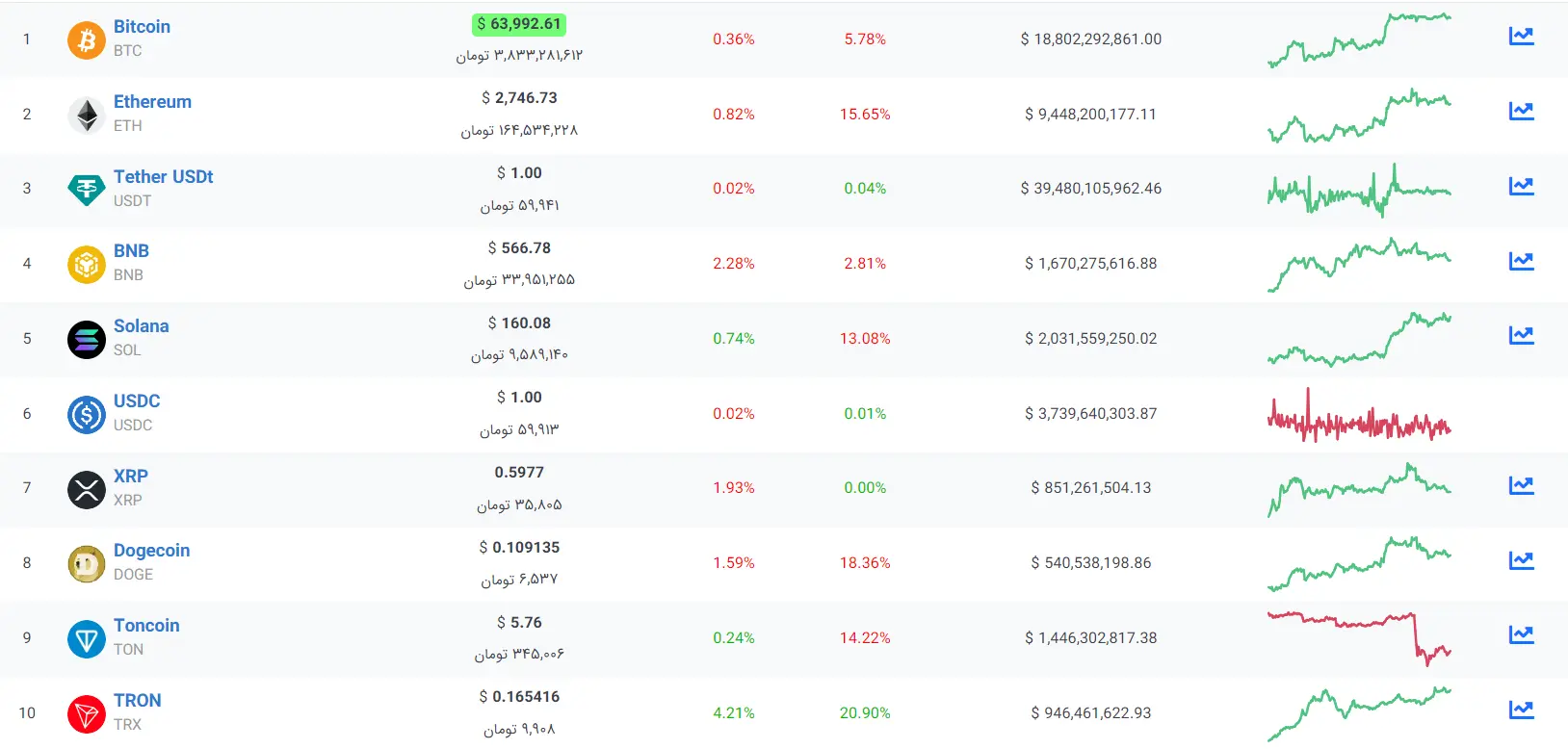
Task: Click Dogecoin's sparkline chart
Action: (1359, 563)
